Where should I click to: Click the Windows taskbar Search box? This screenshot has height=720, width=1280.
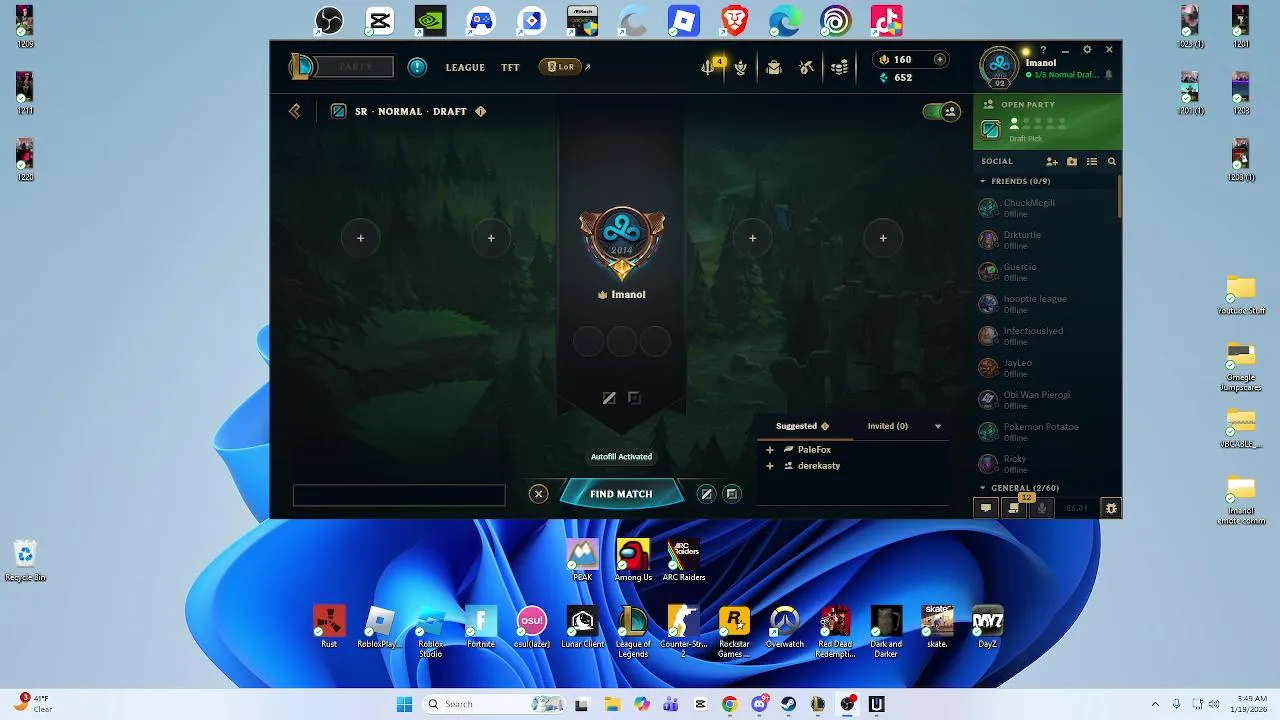pos(494,704)
